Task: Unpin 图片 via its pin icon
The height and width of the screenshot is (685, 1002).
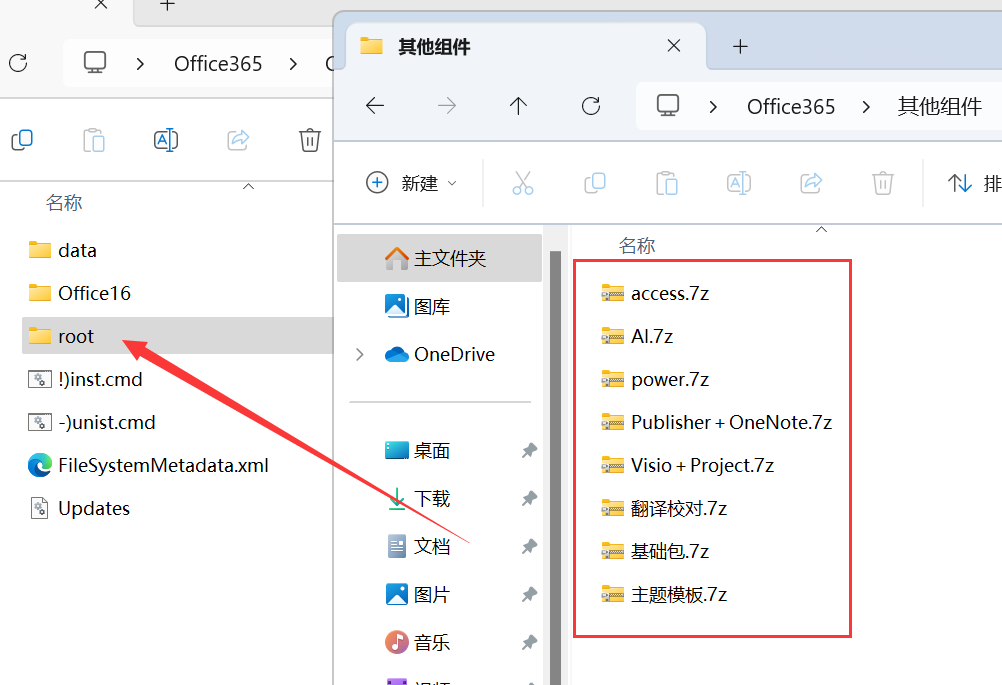Action: (x=529, y=594)
